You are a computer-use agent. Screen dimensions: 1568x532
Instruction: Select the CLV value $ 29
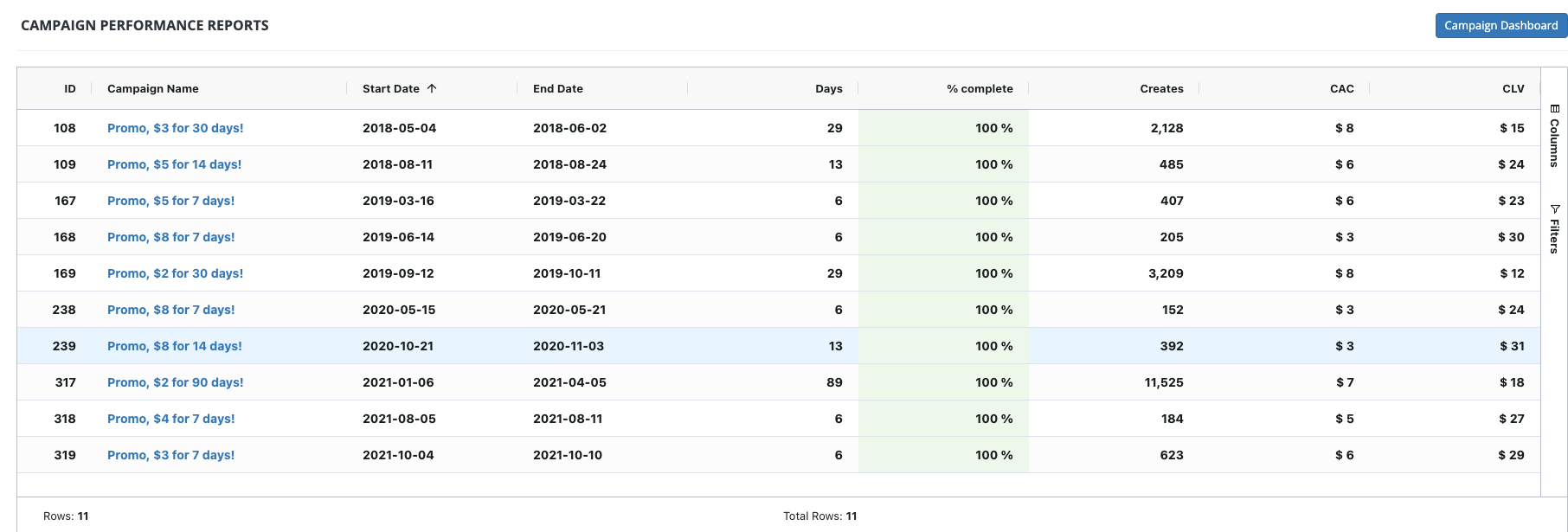coord(1511,455)
